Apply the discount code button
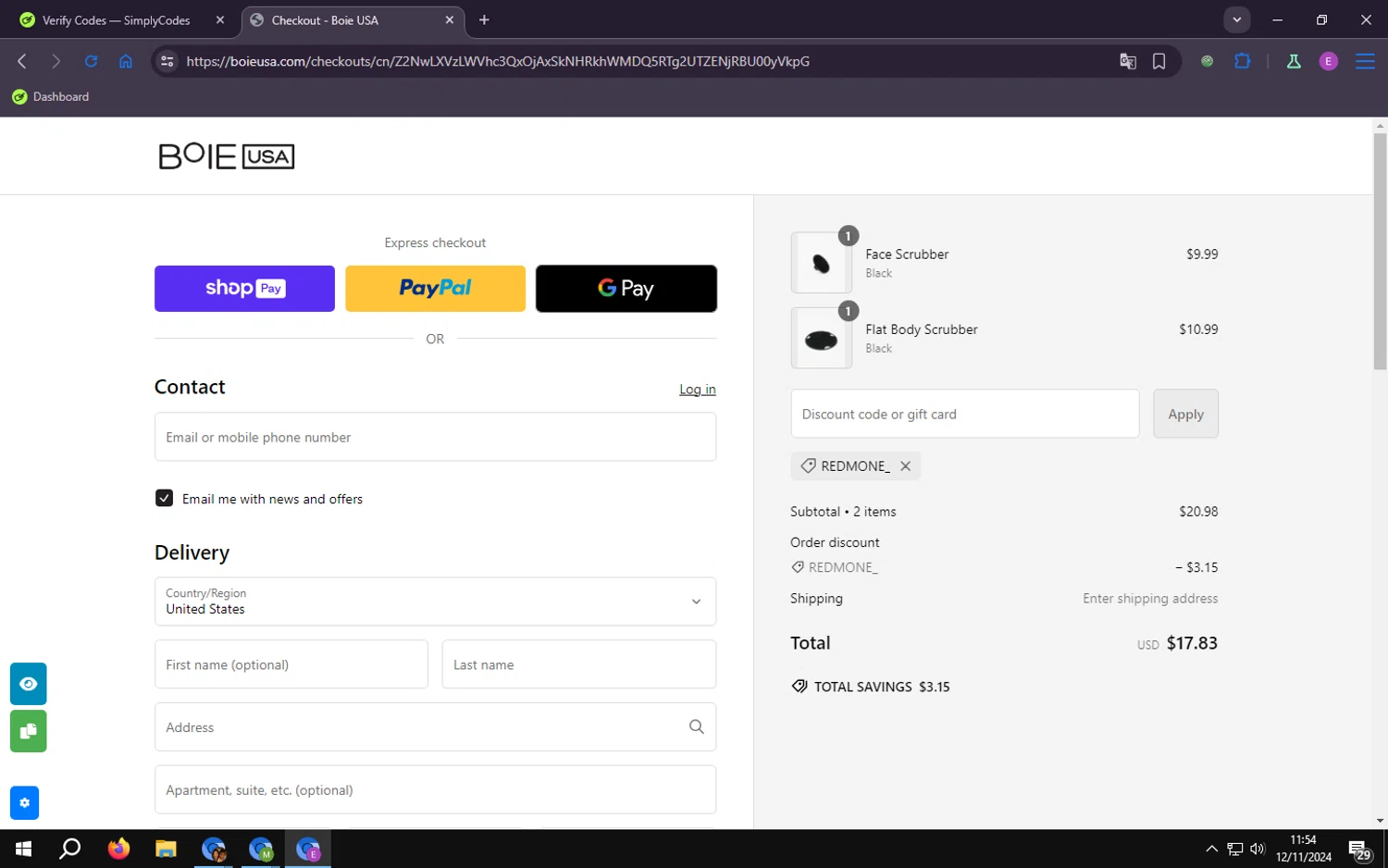The width and height of the screenshot is (1388, 868). 1185,414
